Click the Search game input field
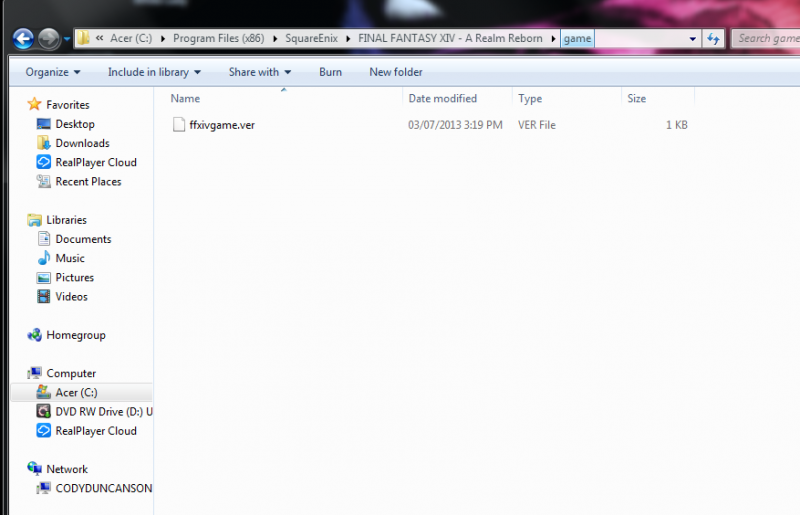The image size is (800, 515). (767, 38)
